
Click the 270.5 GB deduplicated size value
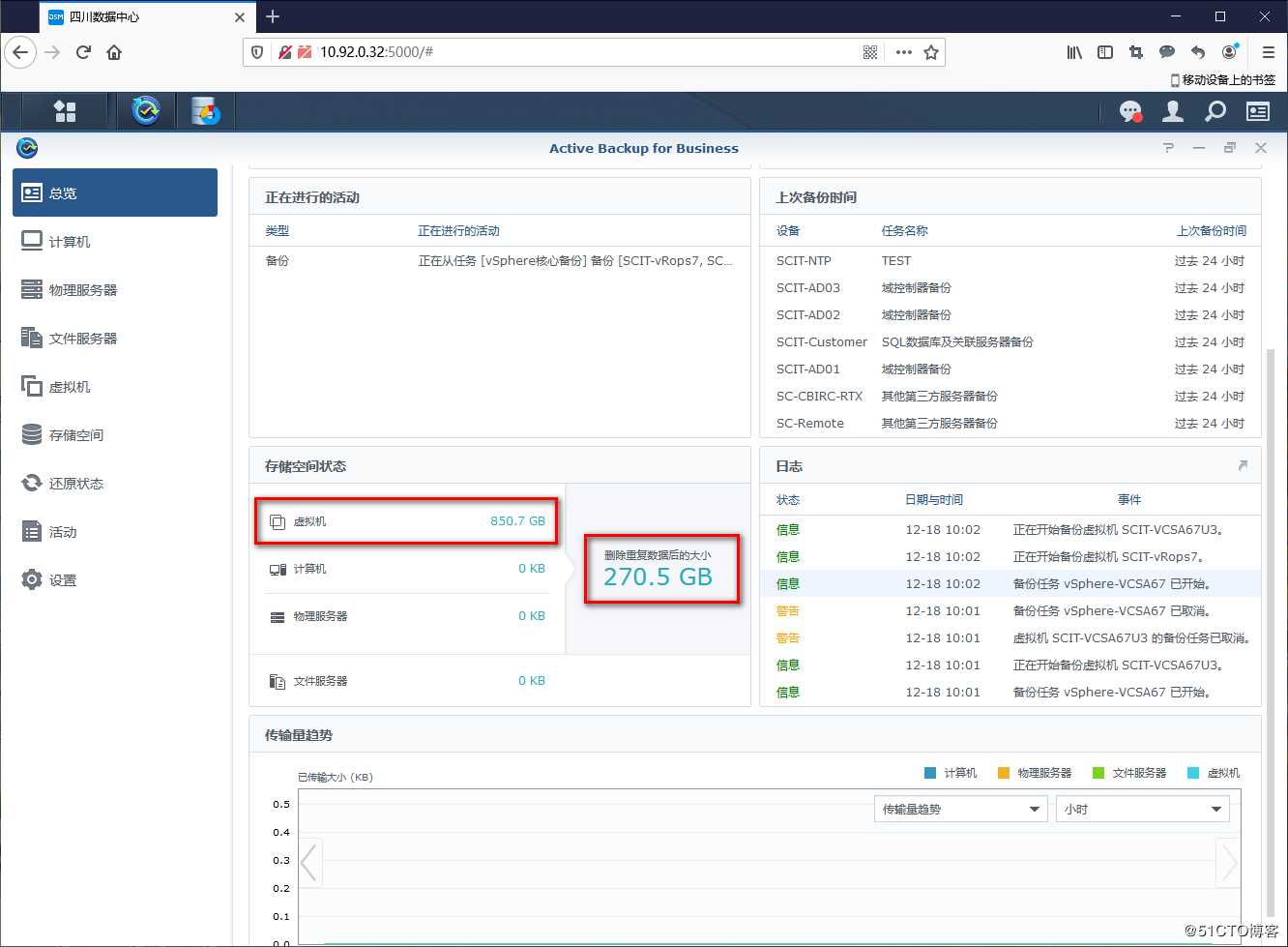coord(658,577)
